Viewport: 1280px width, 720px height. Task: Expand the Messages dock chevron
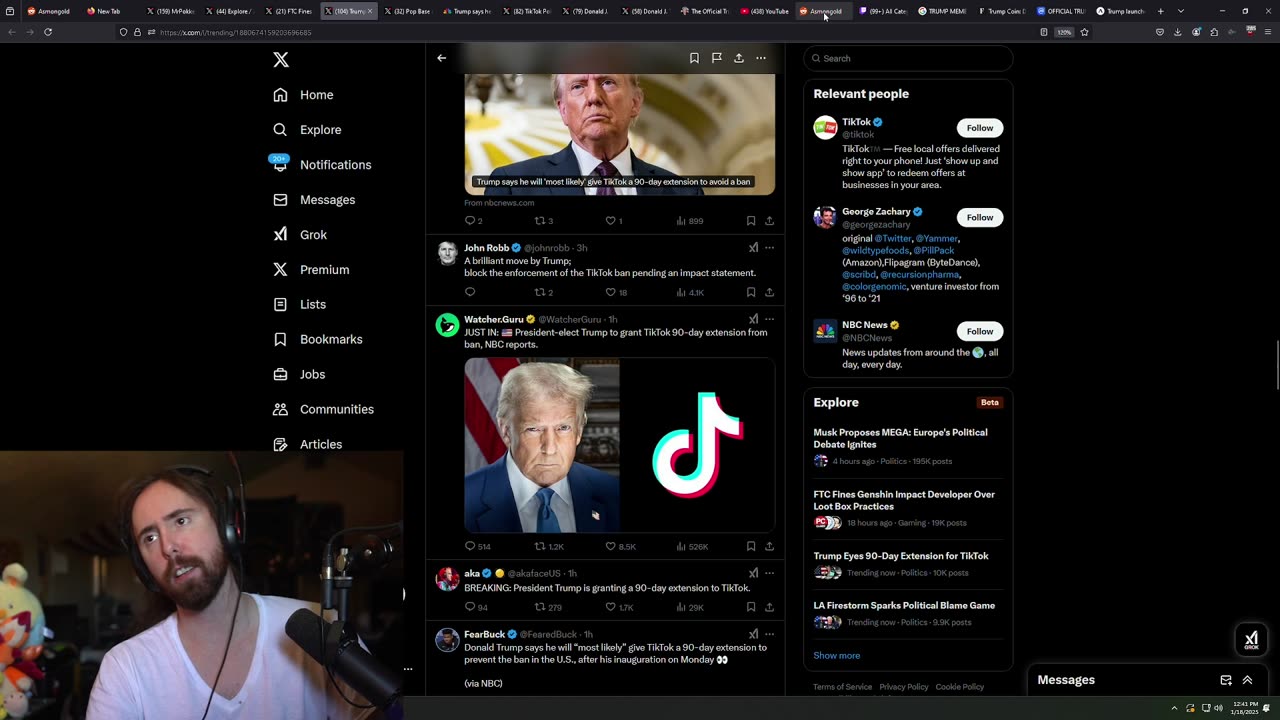[x=1248, y=680]
